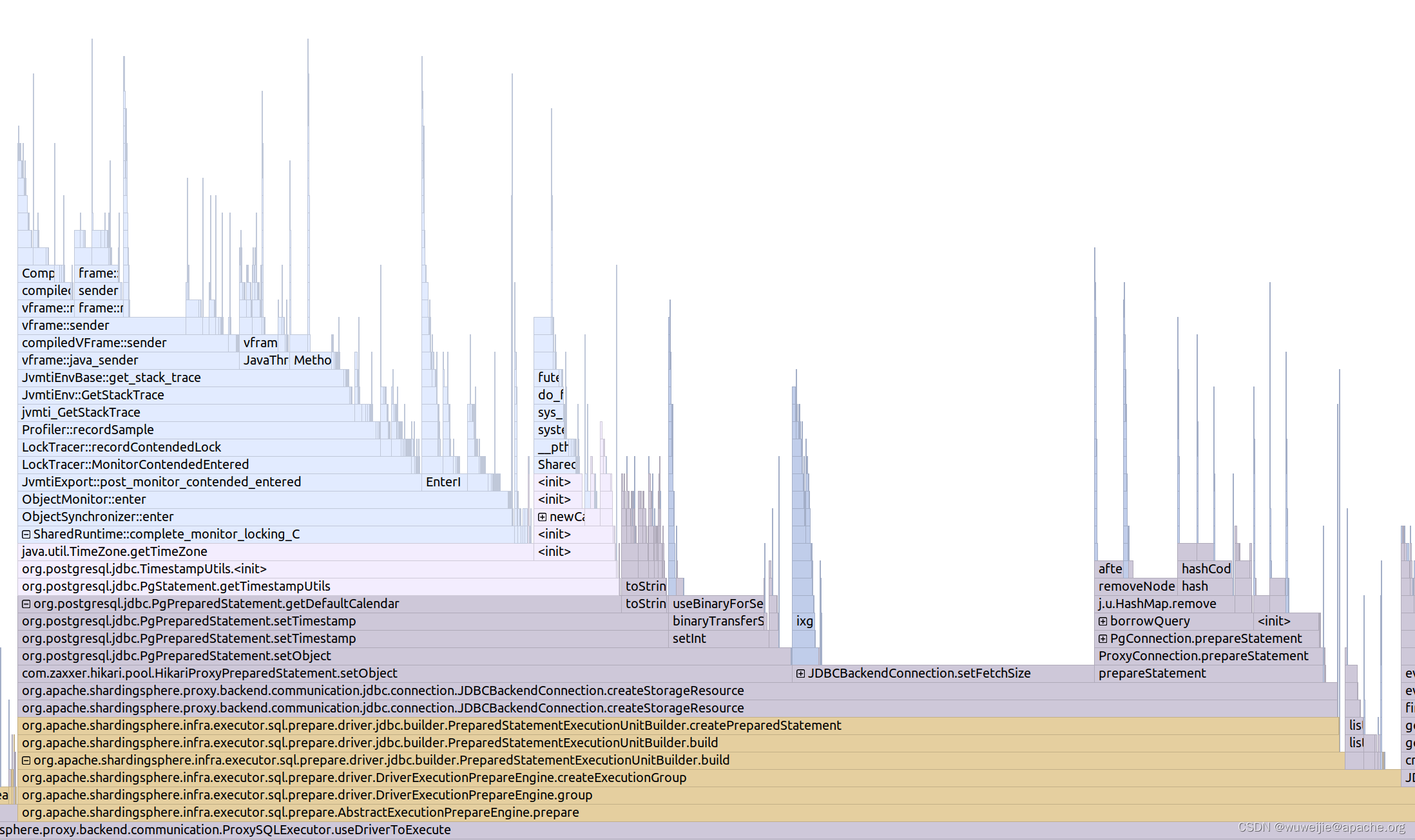Image resolution: width=1415 pixels, height=840 pixels.
Task: Select JvmtiEnvBase::get_stack_trace frame
Action: click(x=181, y=377)
